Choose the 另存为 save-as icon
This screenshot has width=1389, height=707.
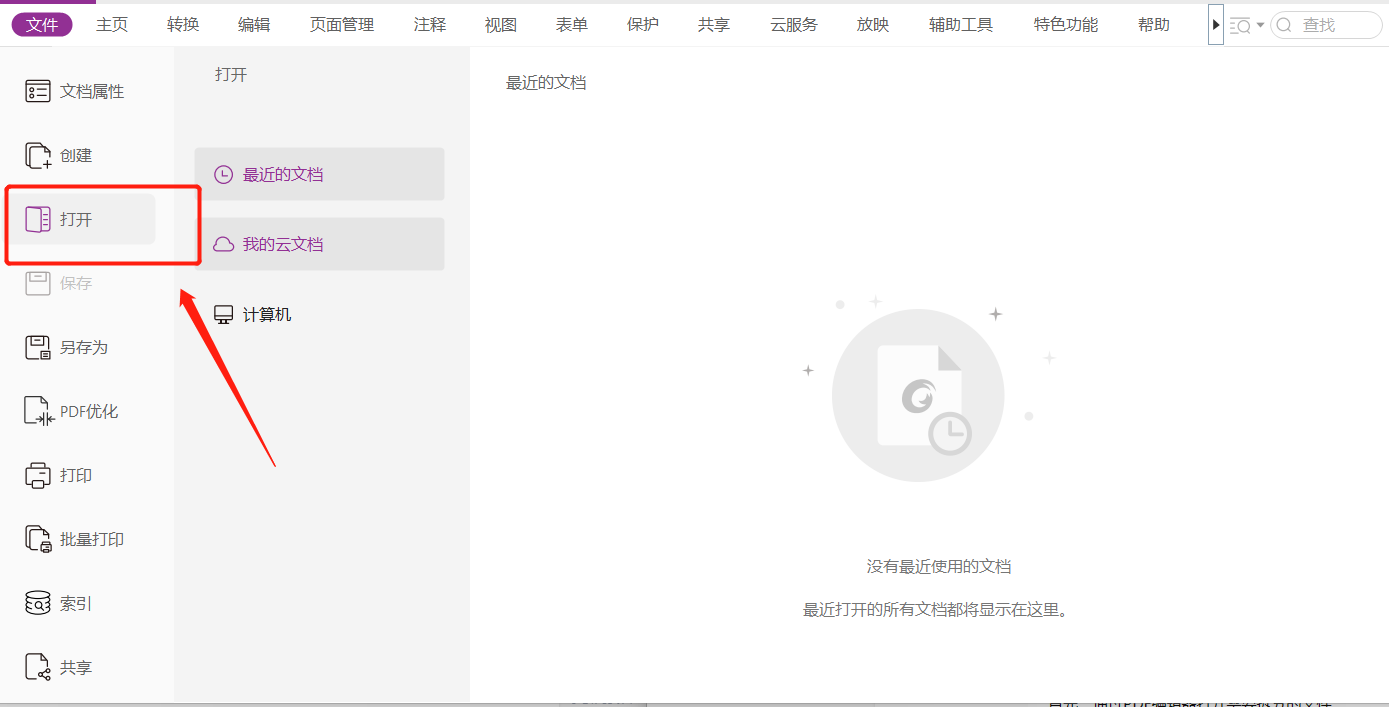pyautogui.click(x=38, y=347)
